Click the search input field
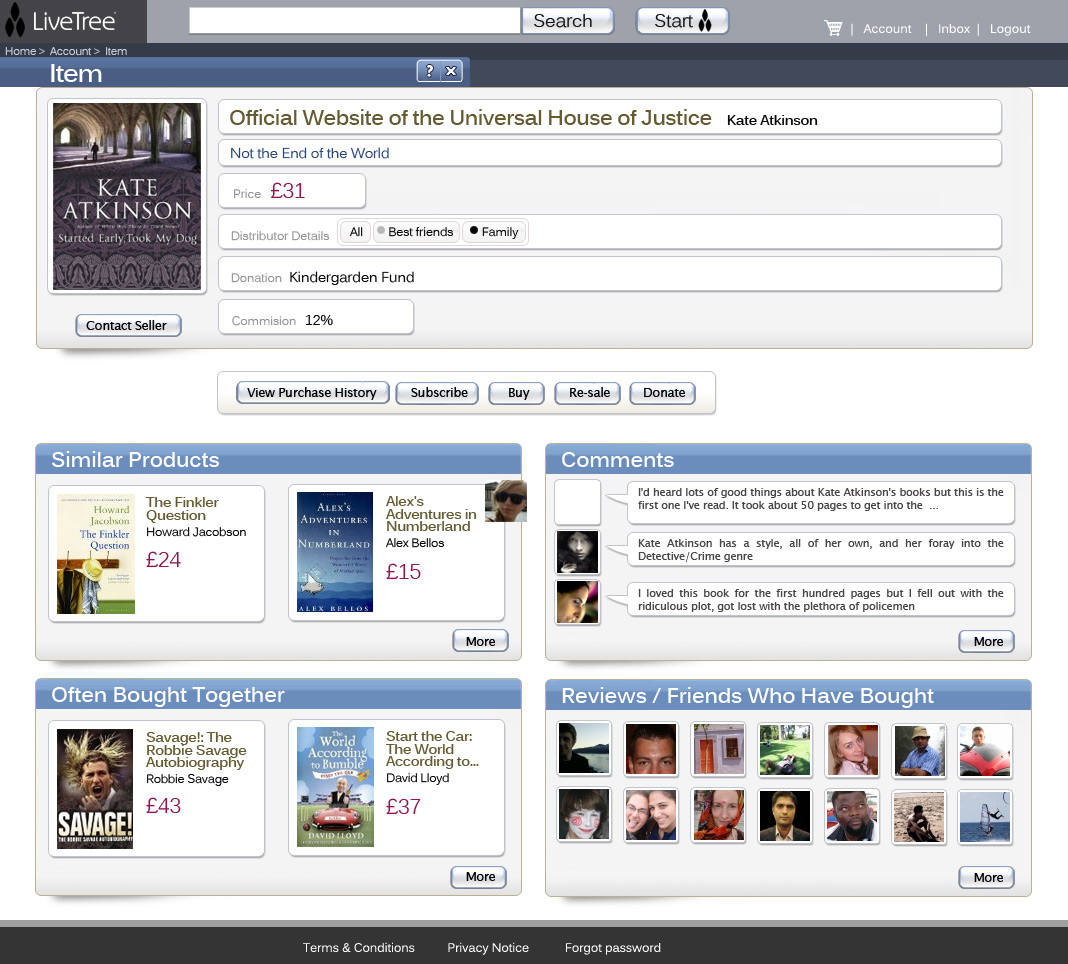 click(x=354, y=20)
